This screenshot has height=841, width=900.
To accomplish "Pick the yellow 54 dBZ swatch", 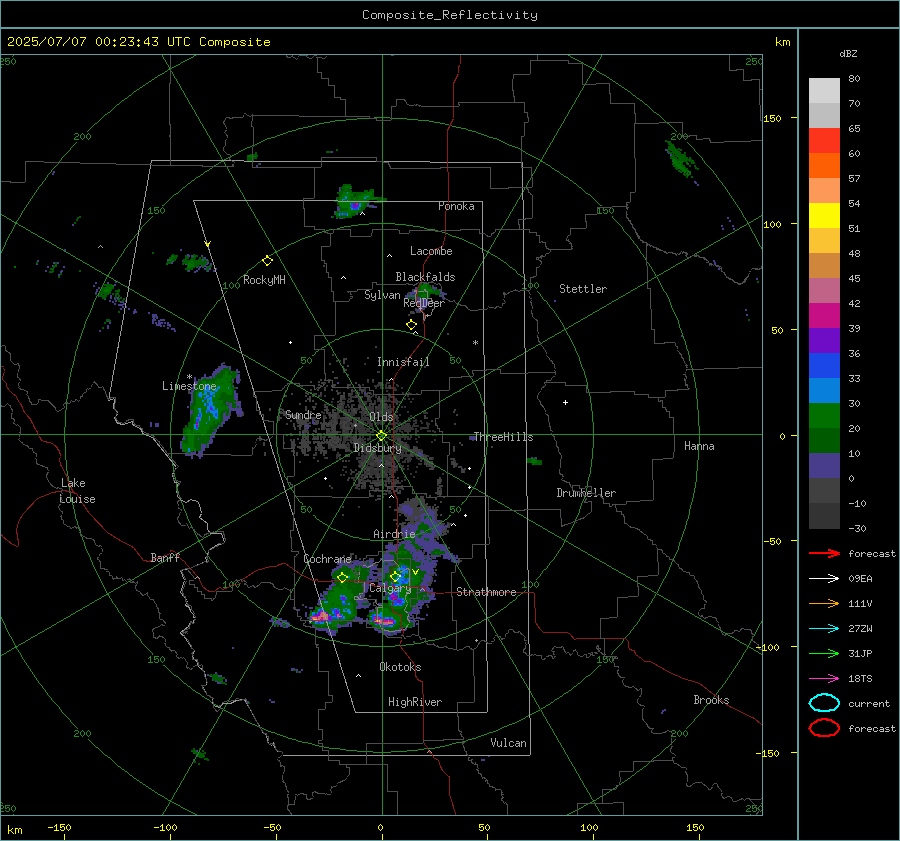I will click(824, 216).
